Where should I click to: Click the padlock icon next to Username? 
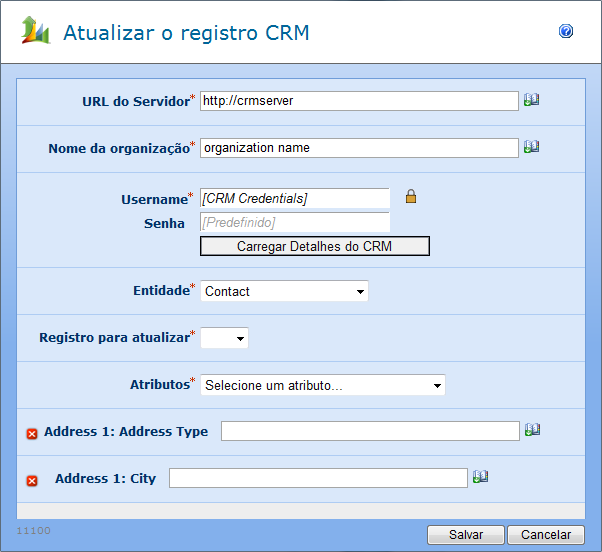(x=410, y=197)
